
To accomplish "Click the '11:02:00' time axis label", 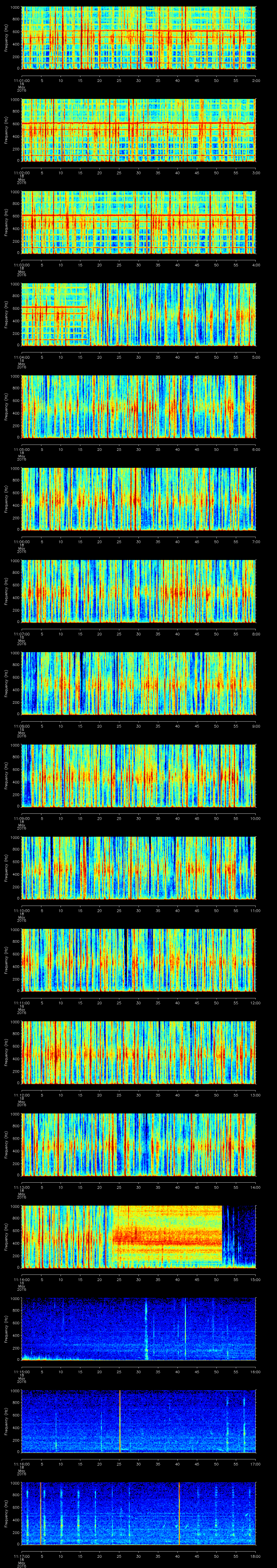I will (x=22, y=173).
